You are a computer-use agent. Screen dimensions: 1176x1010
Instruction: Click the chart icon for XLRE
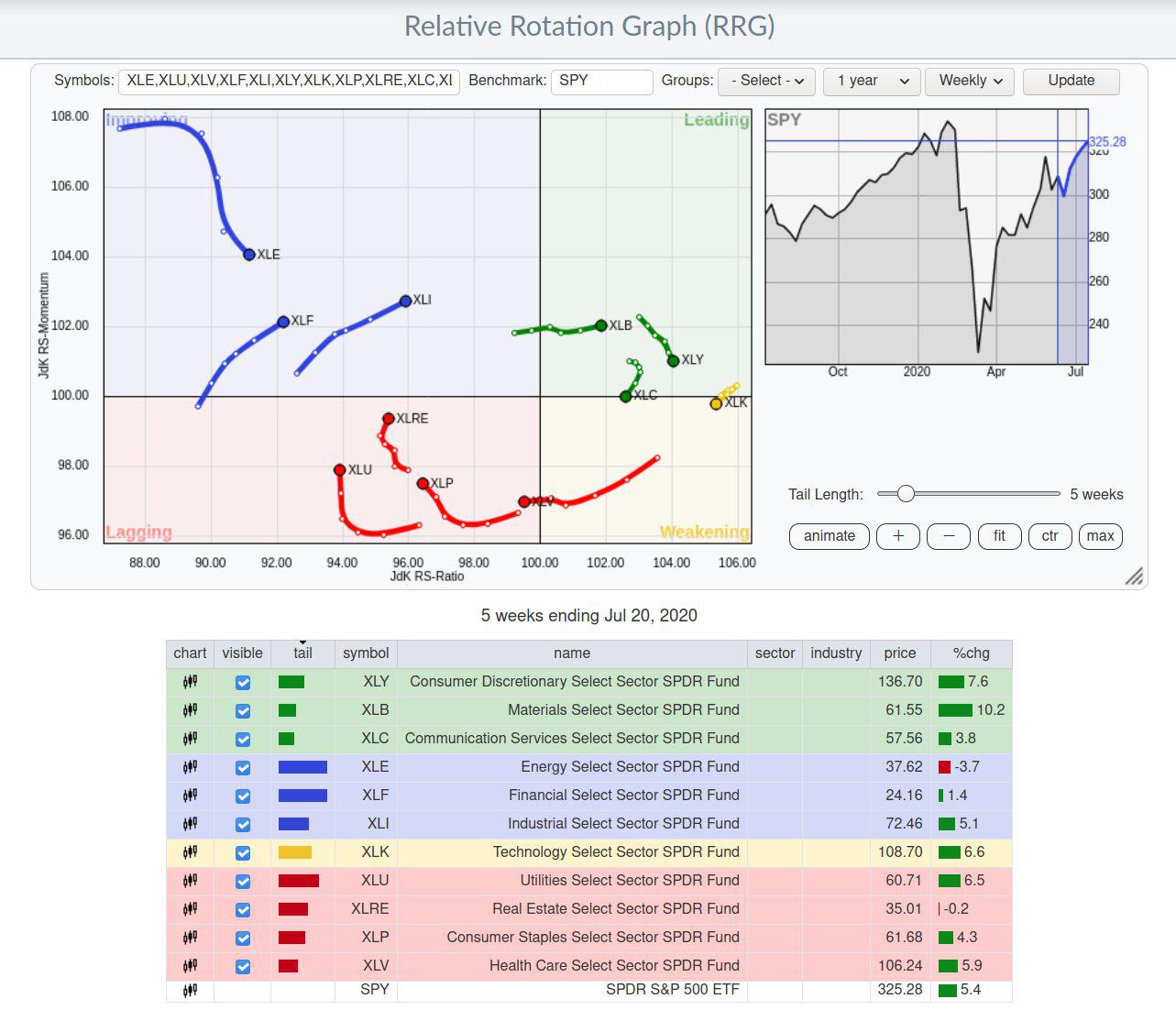click(x=190, y=909)
